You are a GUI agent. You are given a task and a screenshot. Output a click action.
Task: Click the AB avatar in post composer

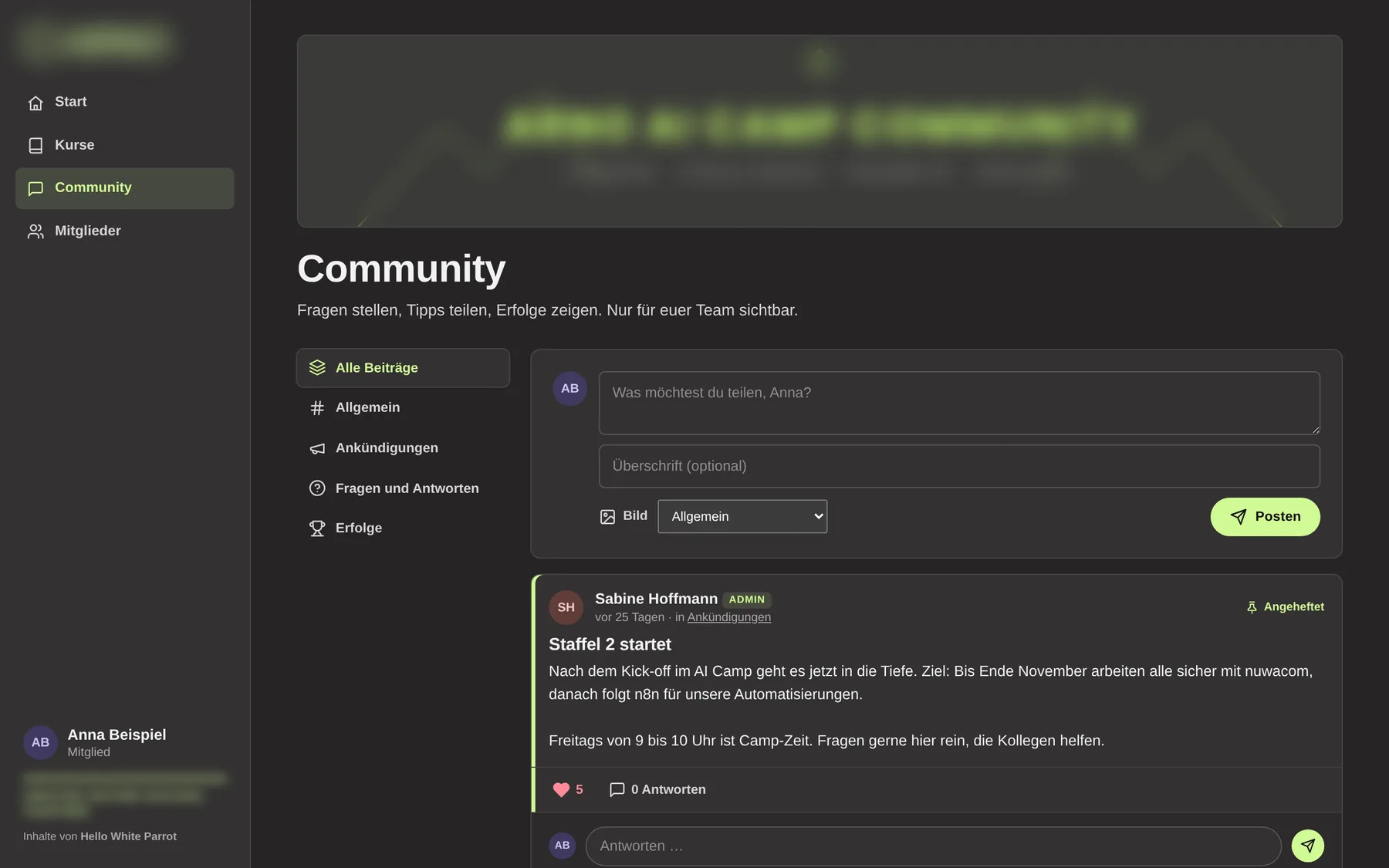tap(570, 389)
